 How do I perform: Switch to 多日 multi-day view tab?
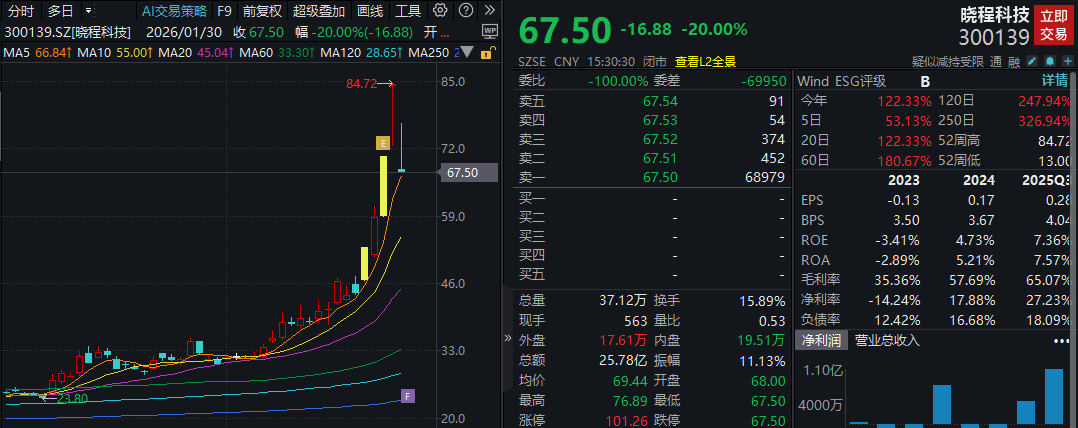[x=62, y=12]
